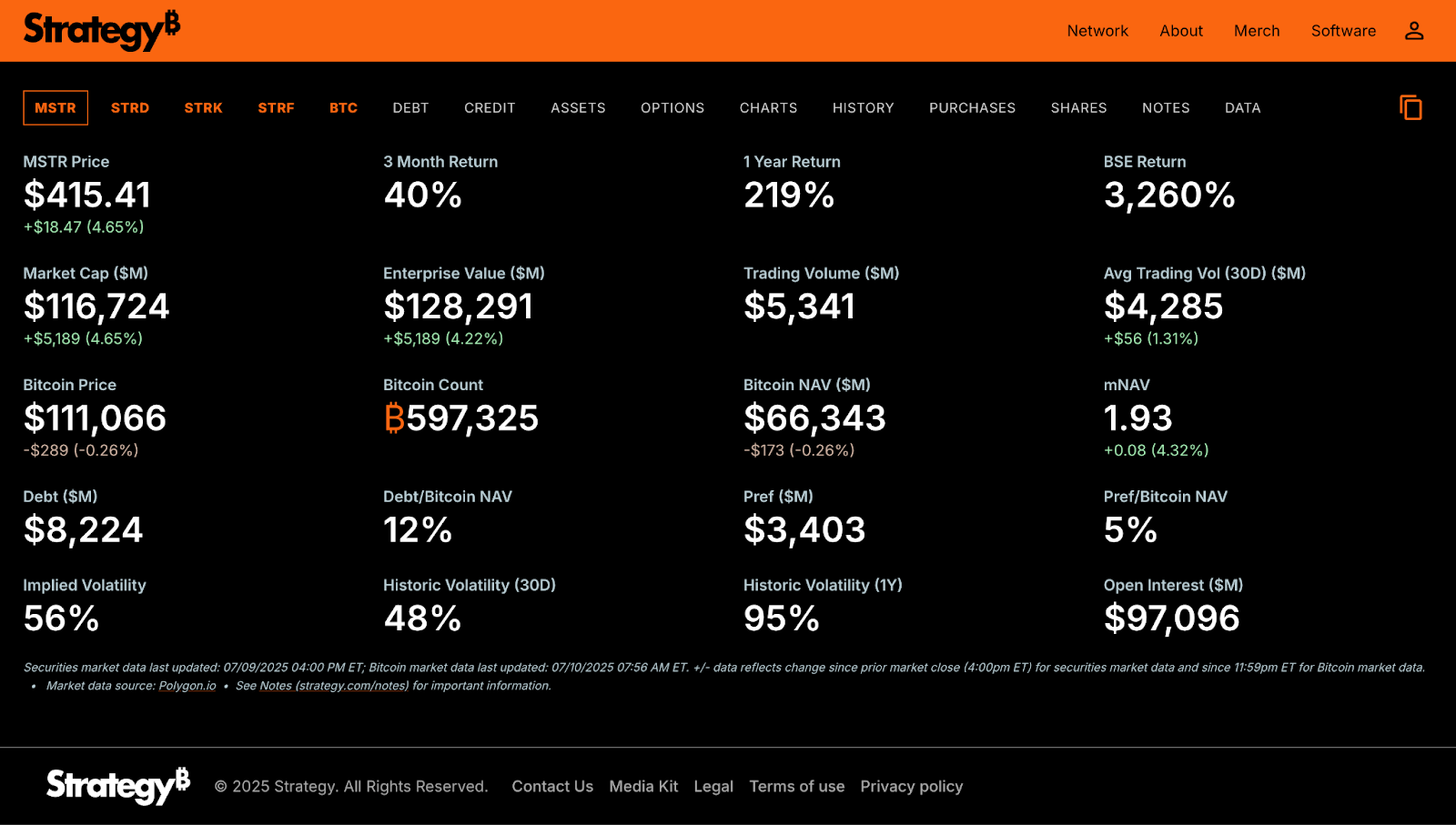Select the MSTR tab
The height and width of the screenshot is (825, 1456).
[x=56, y=107]
